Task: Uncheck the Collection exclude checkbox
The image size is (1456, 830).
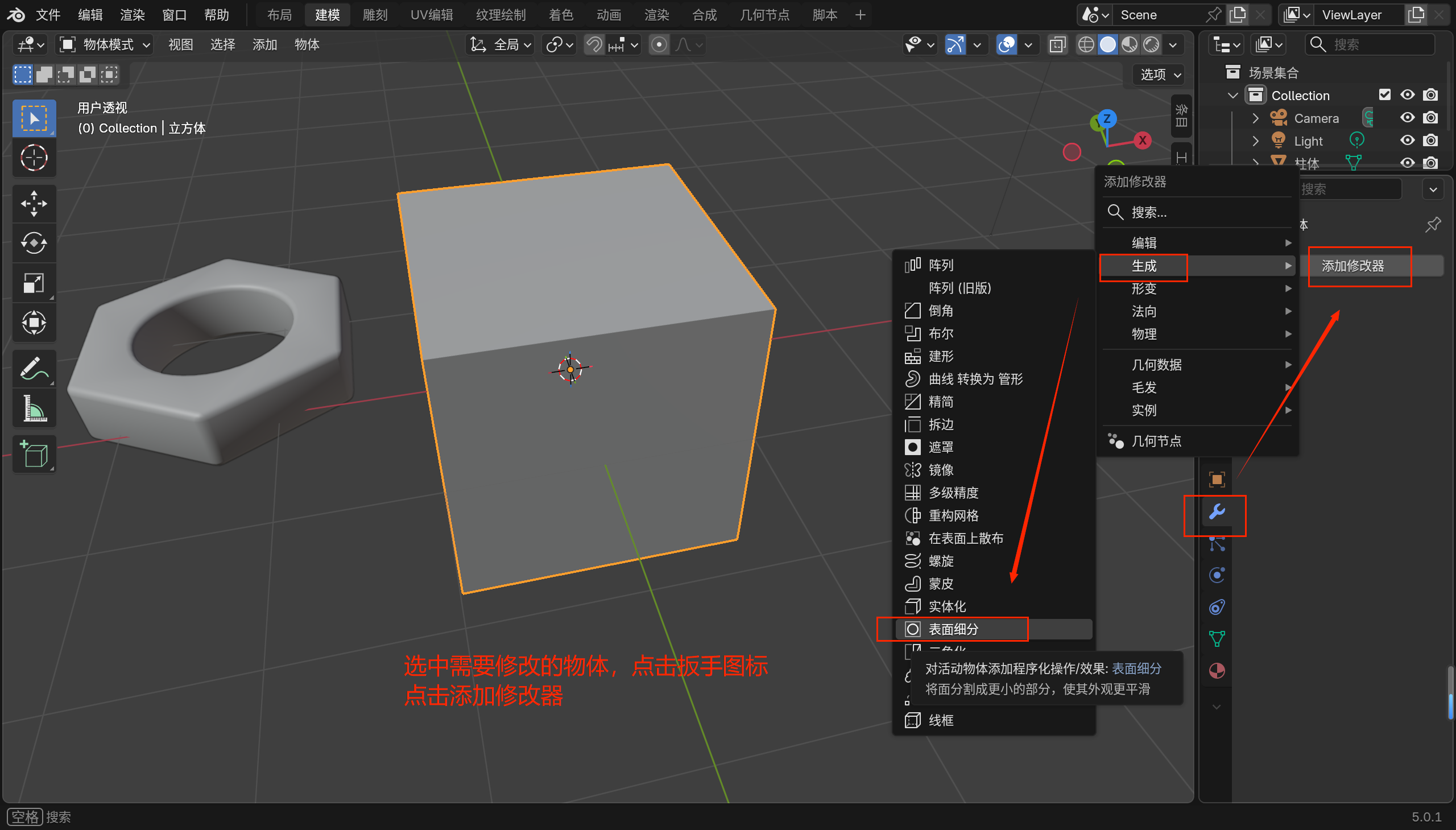Action: [1385, 94]
